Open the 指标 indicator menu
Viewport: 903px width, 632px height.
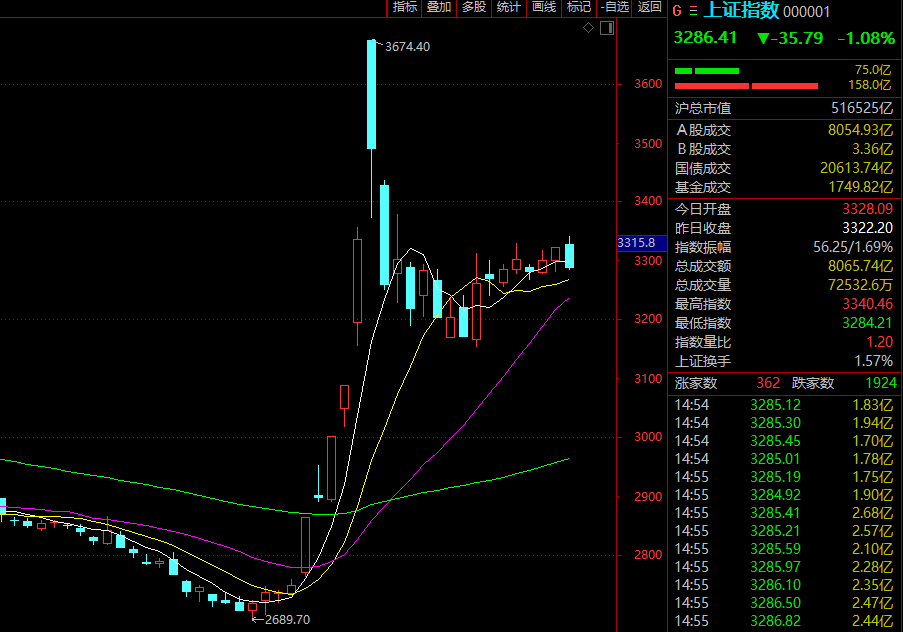pos(404,7)
